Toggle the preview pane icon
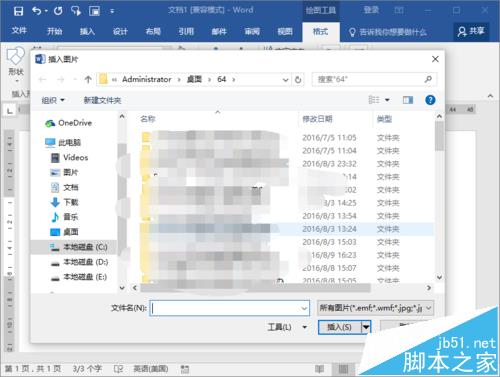The height and width of the screenshot is (377, 500). 408,100
